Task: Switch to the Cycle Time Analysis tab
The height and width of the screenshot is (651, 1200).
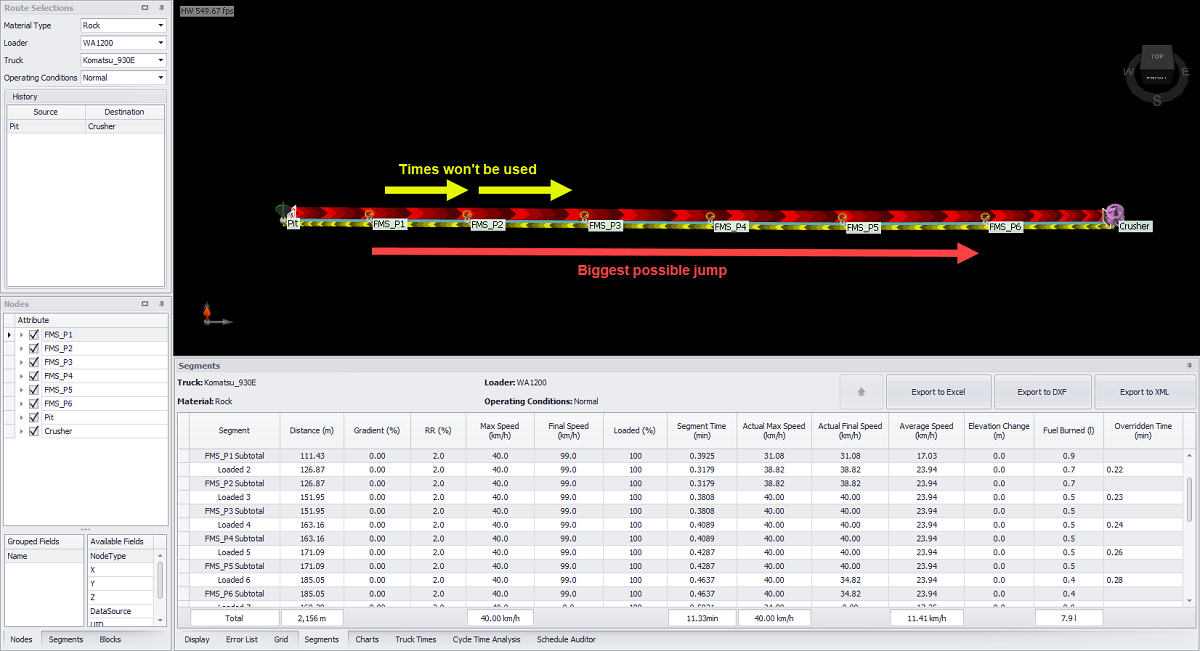Action: click(486, 639)
